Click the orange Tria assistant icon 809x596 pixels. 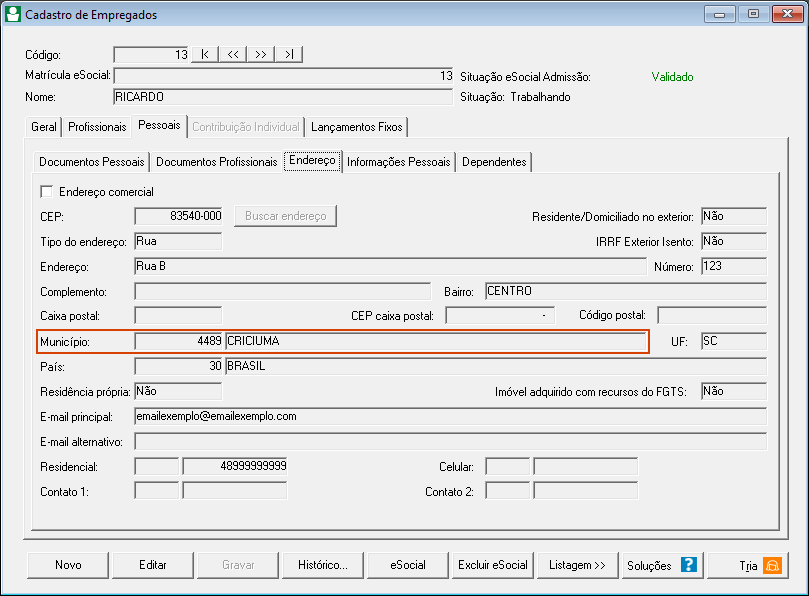772,565
